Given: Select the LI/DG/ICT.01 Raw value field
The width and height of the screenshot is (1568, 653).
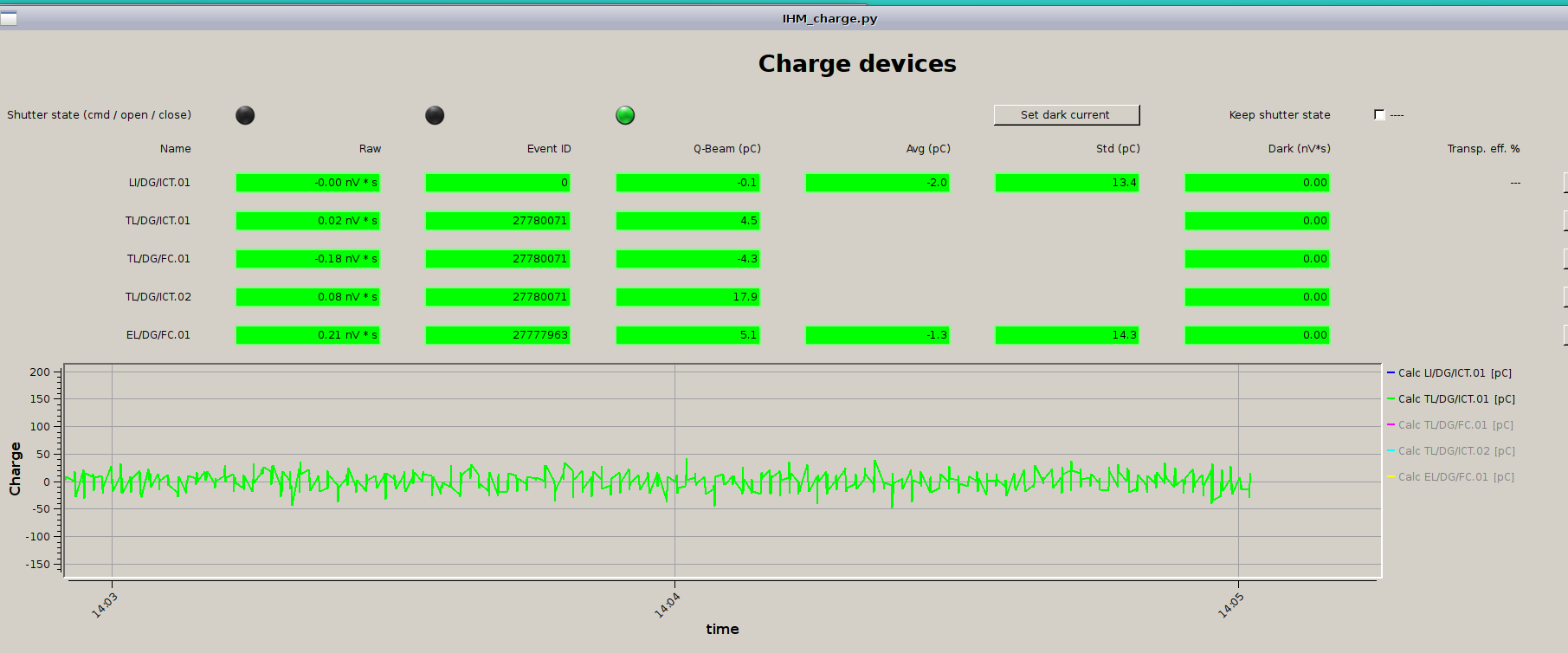Looking at the screenshot, I should 307,183.
